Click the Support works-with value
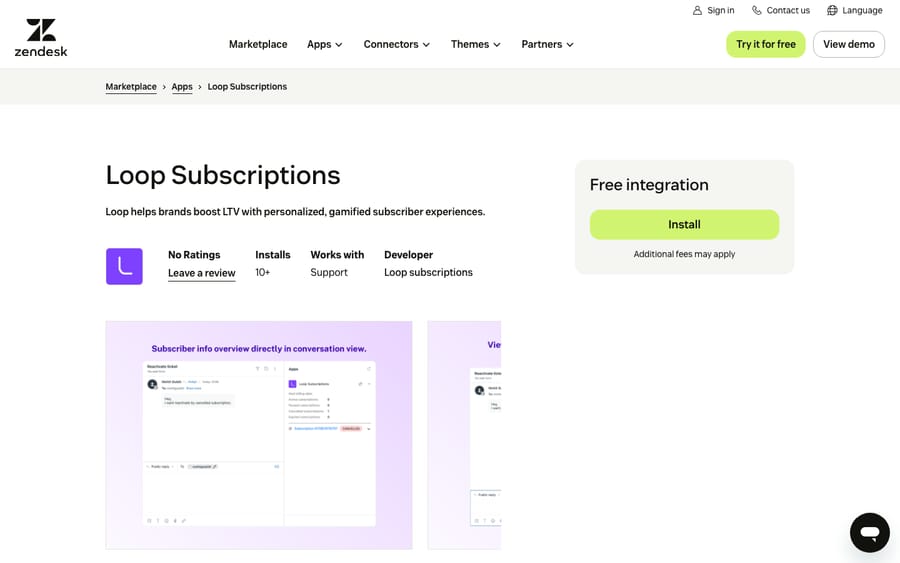The width and height of the screenshot is (900, 563). [x=329, y=272]
